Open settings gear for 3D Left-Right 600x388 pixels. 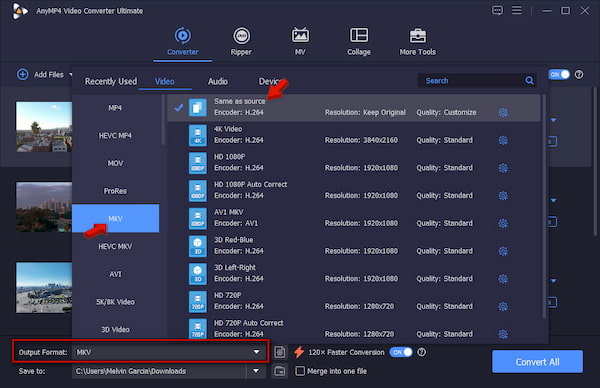pyautogui.click(x=503, y=279)
